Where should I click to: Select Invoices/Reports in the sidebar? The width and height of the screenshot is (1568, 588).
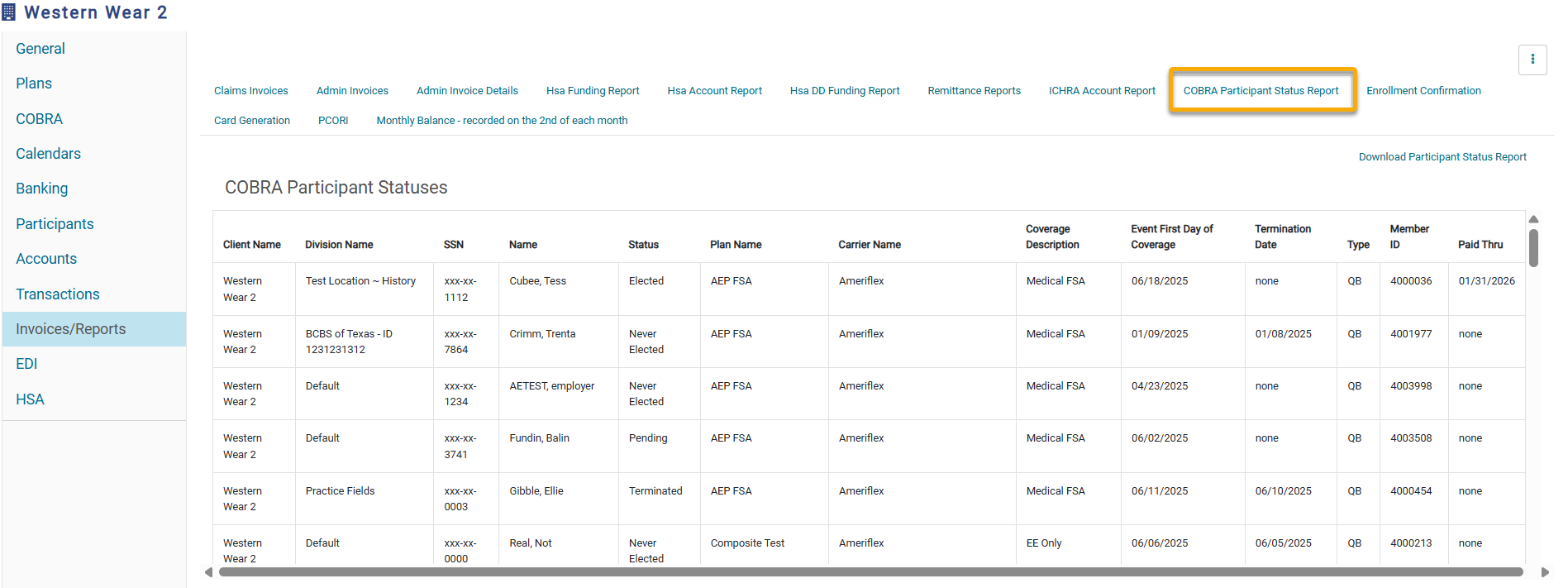coord(71,329)
